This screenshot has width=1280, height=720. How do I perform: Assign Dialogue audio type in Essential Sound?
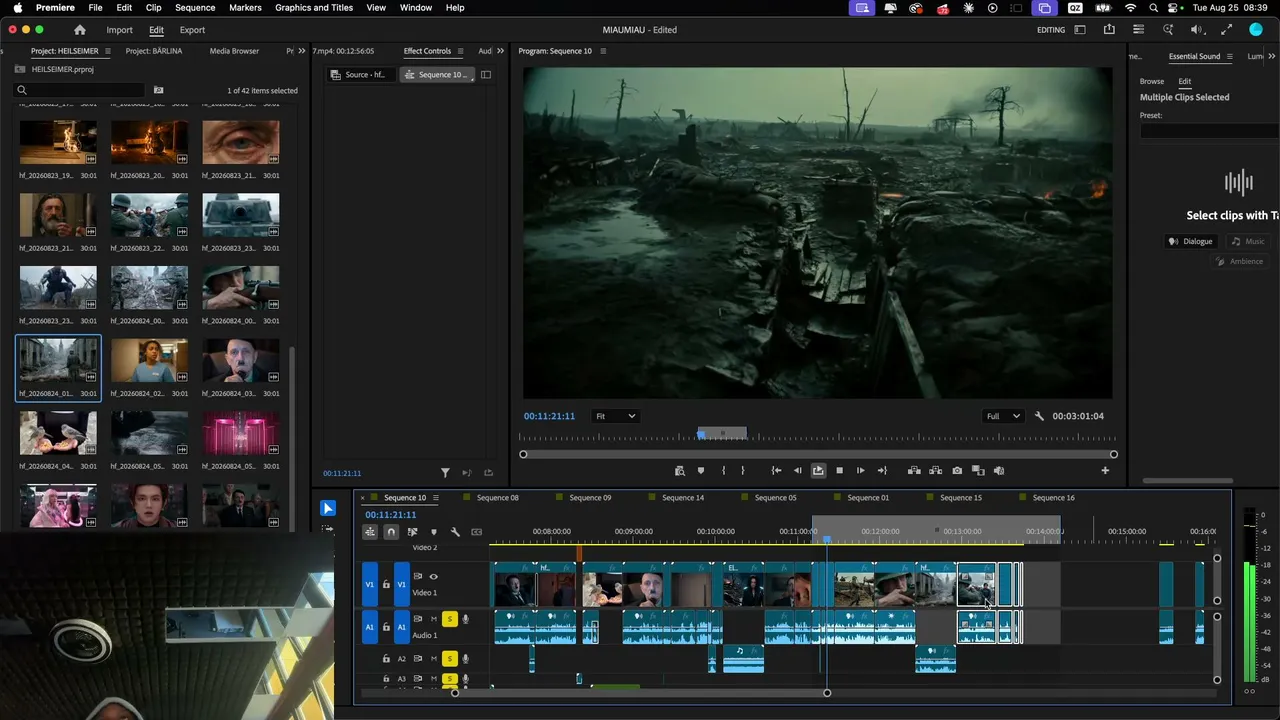pos(1191,241)
